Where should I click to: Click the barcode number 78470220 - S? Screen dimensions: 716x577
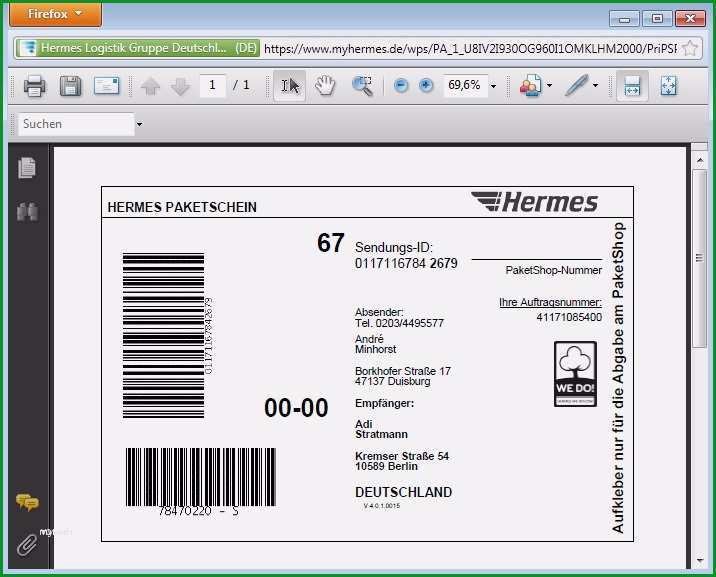(x=199, y=511)
